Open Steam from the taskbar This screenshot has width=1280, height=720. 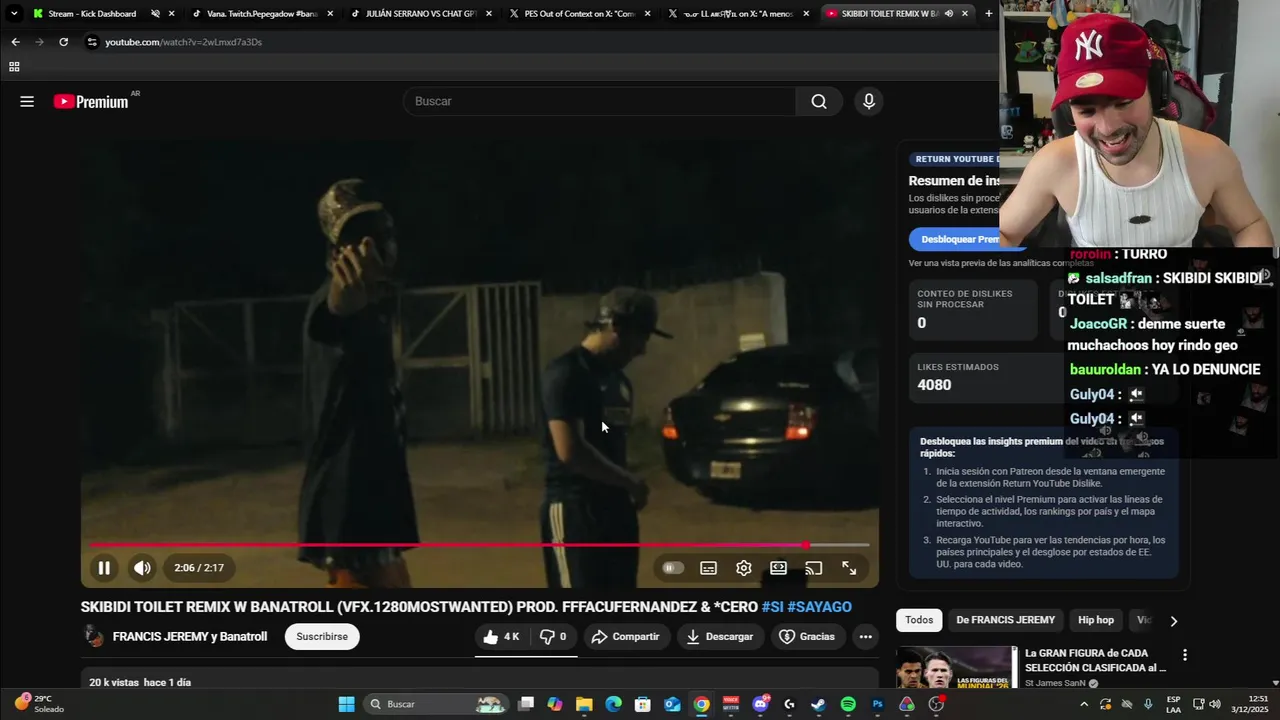pos(818,704)
